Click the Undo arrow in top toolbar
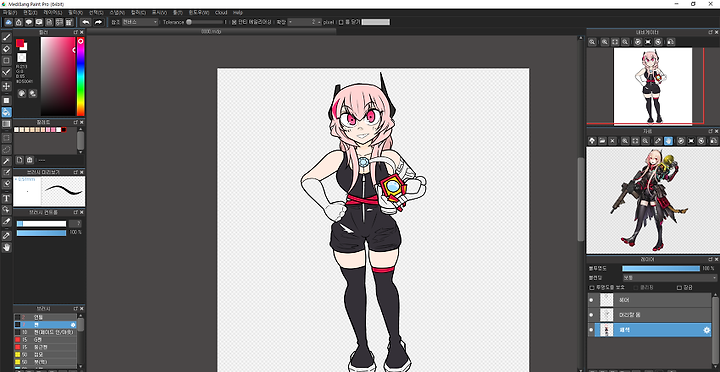This screenshot has width=720, height=372. point(85,22)
